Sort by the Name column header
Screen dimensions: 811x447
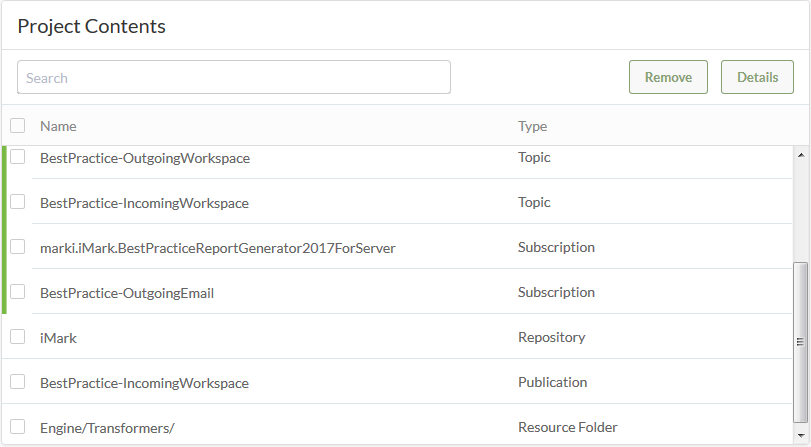tap(58, 126)
